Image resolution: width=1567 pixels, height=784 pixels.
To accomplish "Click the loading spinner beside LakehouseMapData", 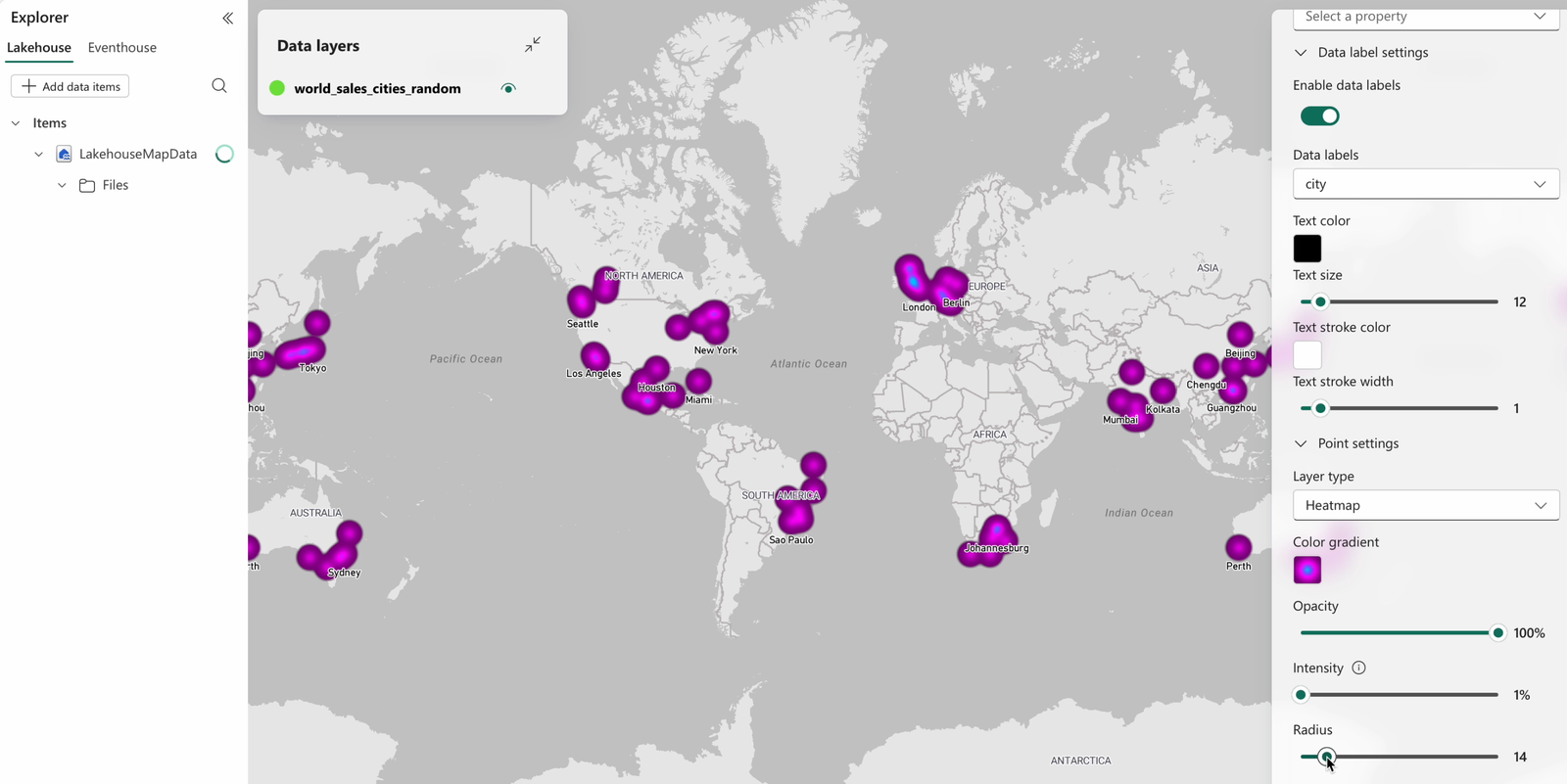I will (224, 154).
